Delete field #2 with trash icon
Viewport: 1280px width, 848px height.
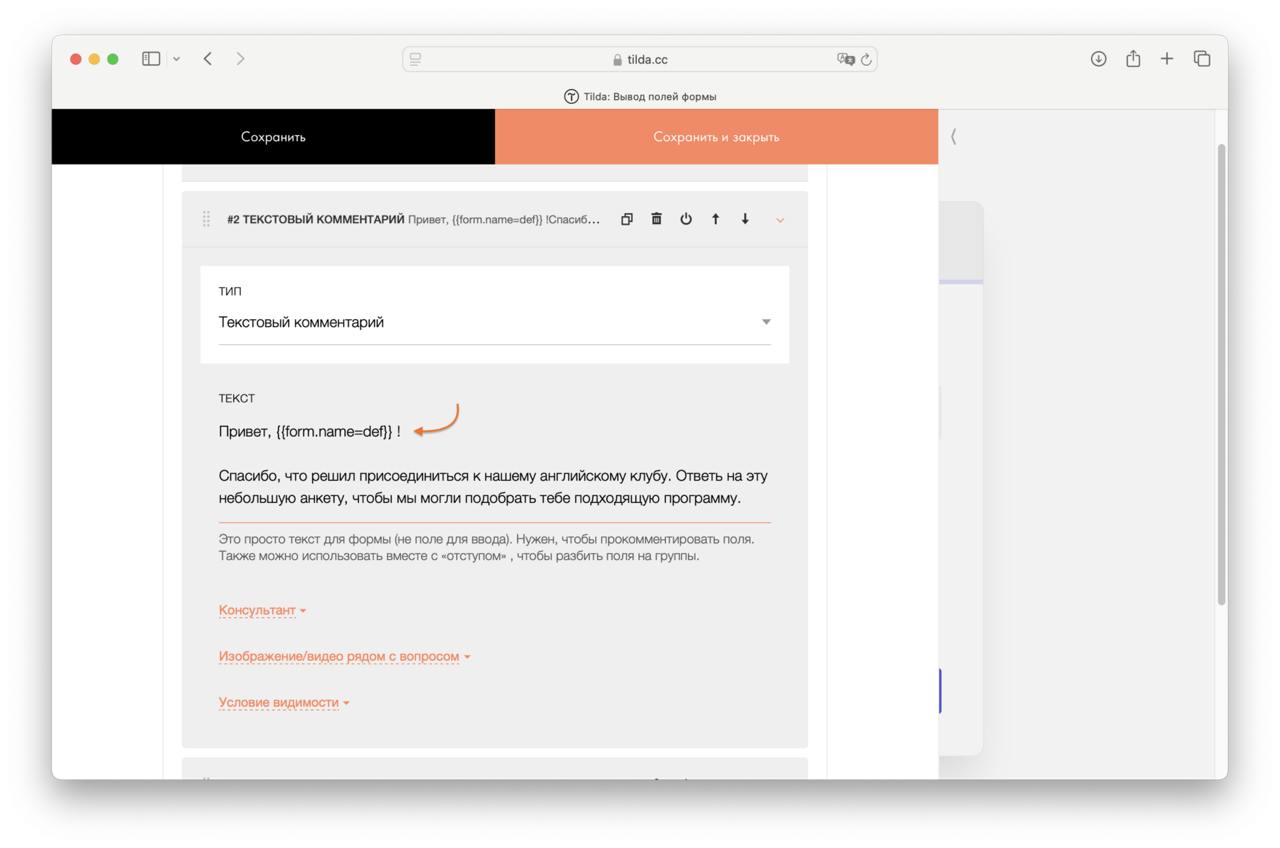click(656, 219)
